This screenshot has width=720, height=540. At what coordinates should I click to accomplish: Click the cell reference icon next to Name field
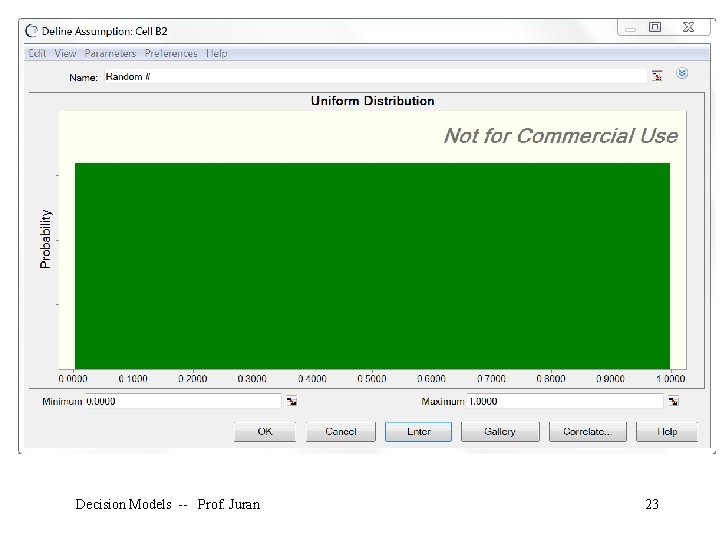pyautogui.click(x=657, y=76)
